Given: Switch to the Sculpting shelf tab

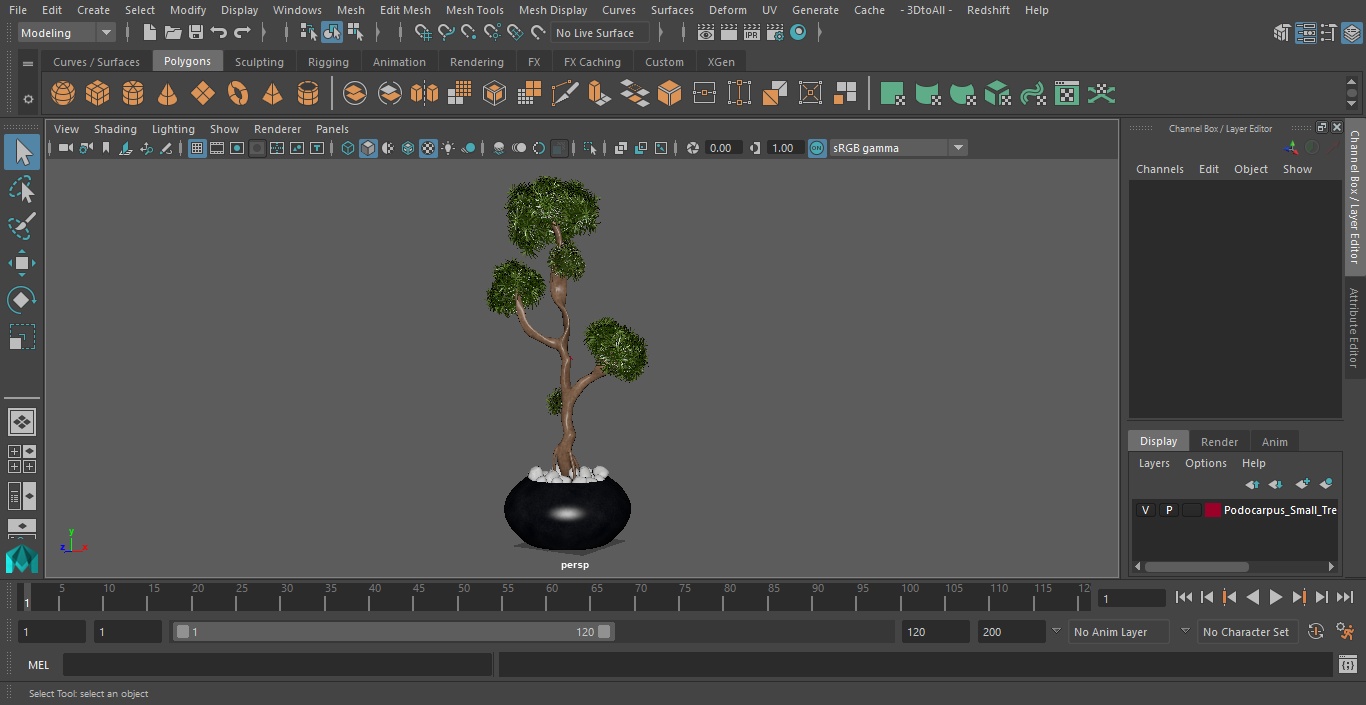Looking at the screenshot, I should point(259,62).
